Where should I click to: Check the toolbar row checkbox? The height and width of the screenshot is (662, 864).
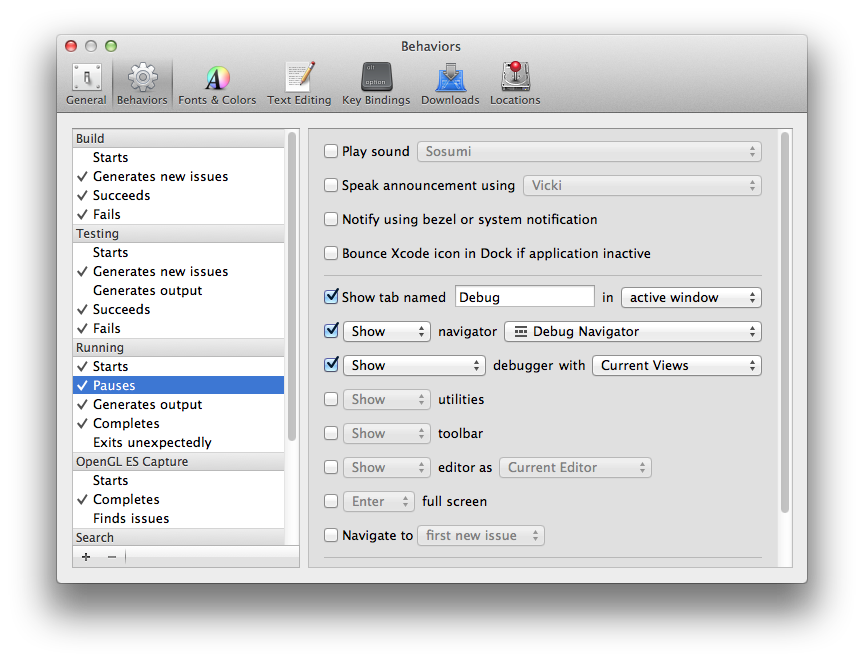tap(331, 433)
